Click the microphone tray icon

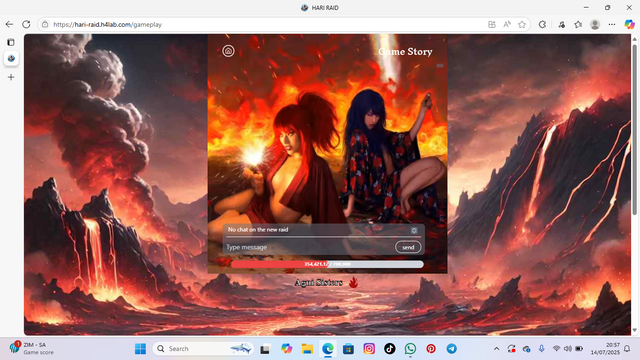click(542, 349)
